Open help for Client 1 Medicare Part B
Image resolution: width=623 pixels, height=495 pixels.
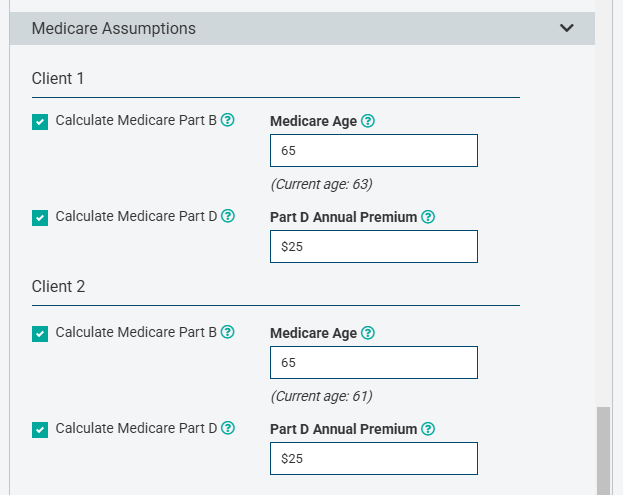228,120
